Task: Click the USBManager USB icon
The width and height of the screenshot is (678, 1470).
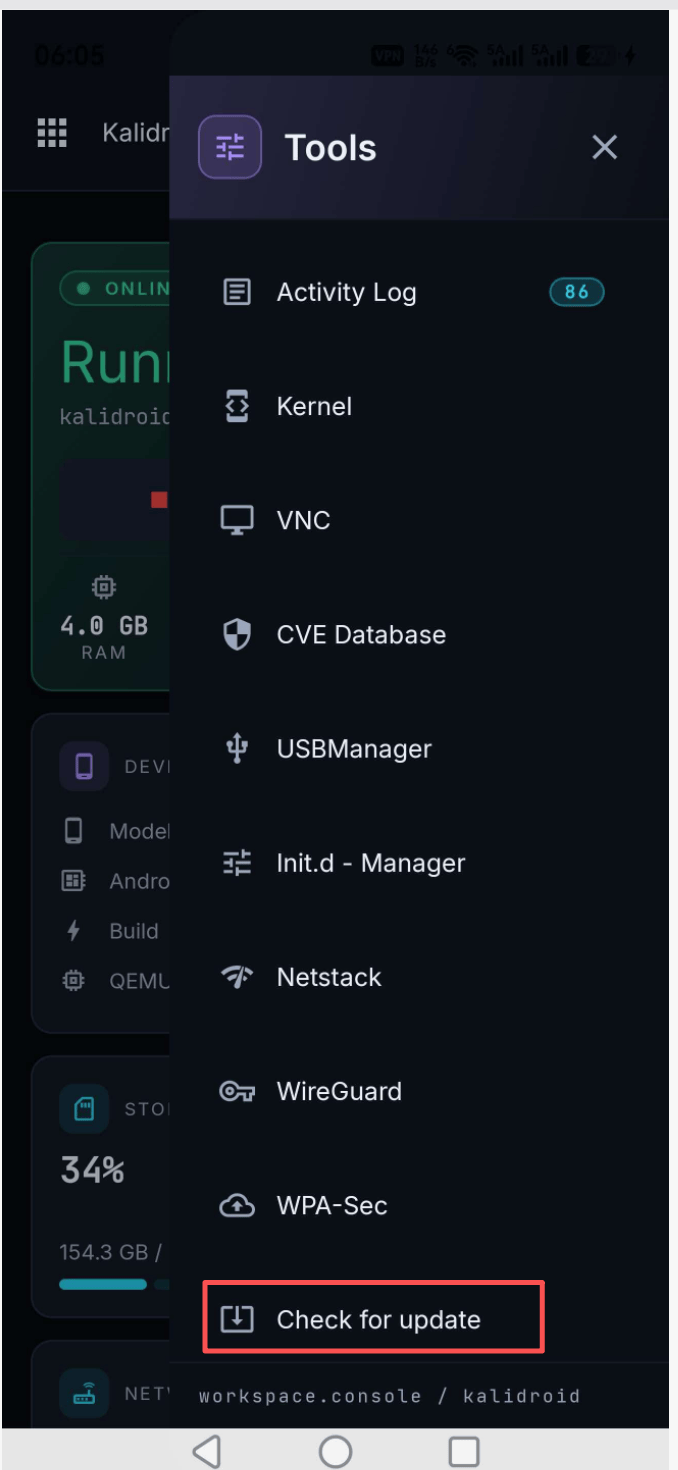Action: point(237,748)
